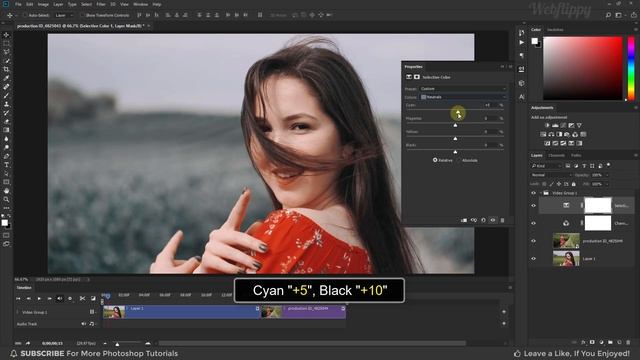Switch to the Channels tab

[556, 156]
